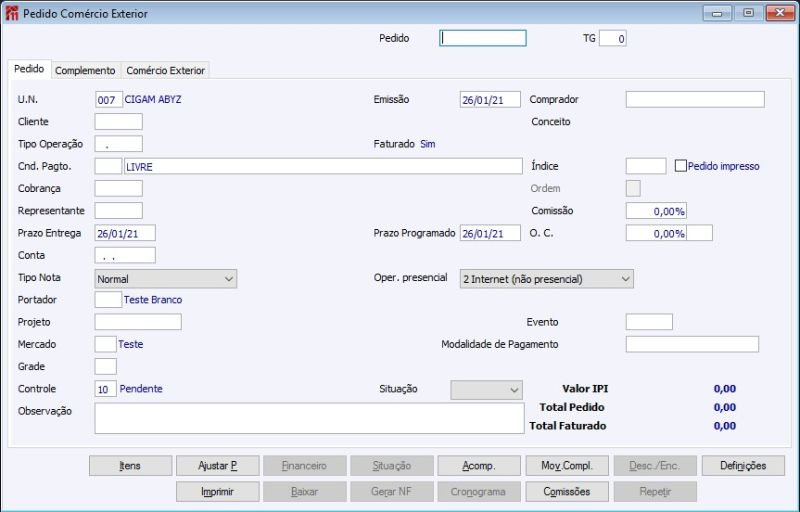Click the Faturado Sim value
Screen dimensions: 800x512
[428, 144]
